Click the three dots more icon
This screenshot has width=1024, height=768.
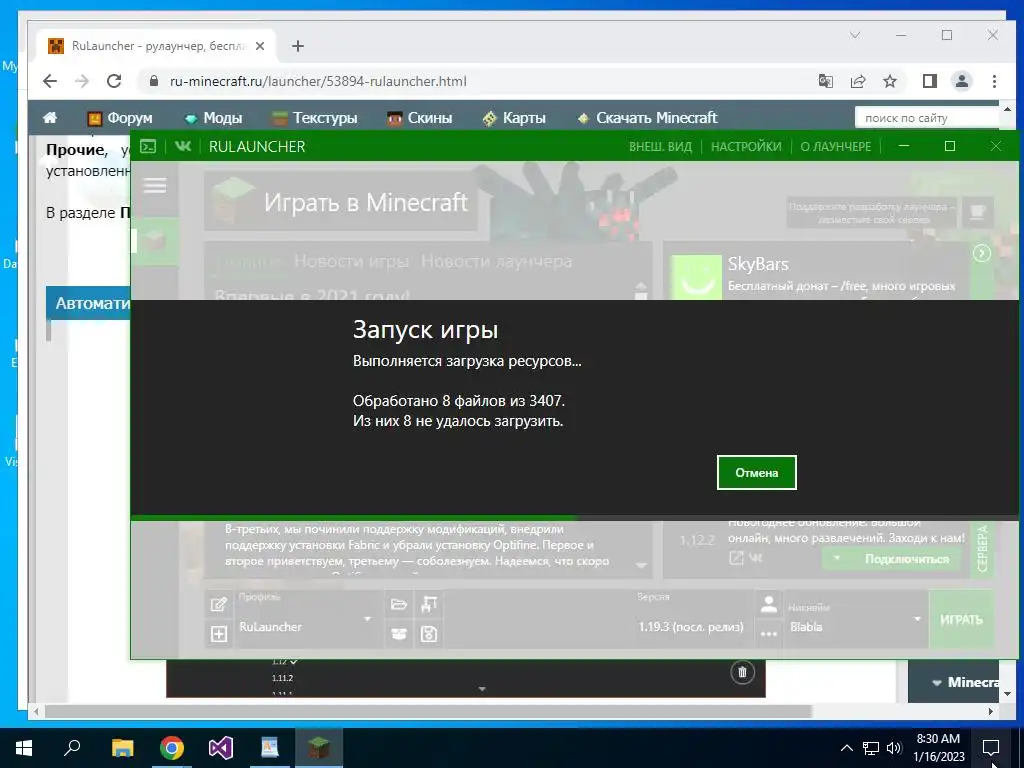coord(769,633)
